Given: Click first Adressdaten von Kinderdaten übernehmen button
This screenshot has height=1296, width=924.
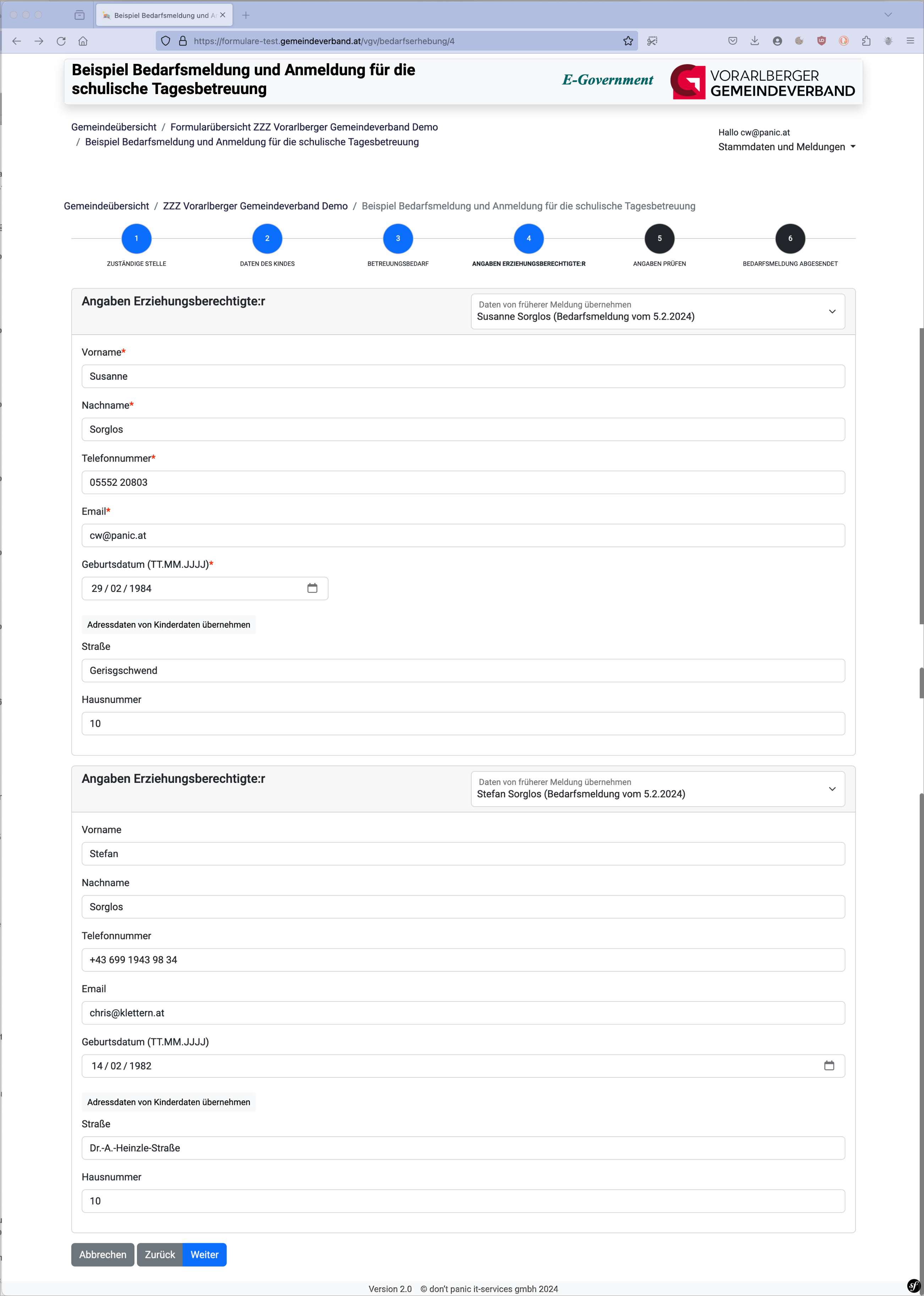Looking at the screenshot, I should pos(169,625).
